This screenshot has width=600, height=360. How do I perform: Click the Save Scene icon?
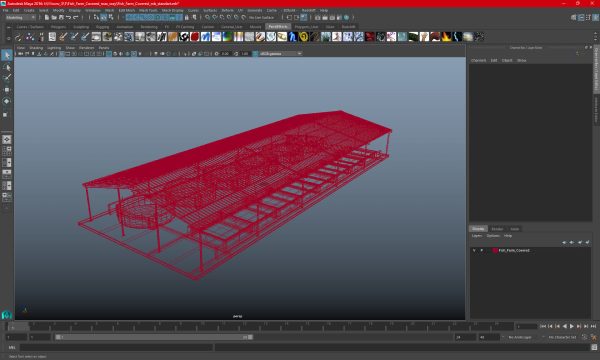(x=61, y=17)
